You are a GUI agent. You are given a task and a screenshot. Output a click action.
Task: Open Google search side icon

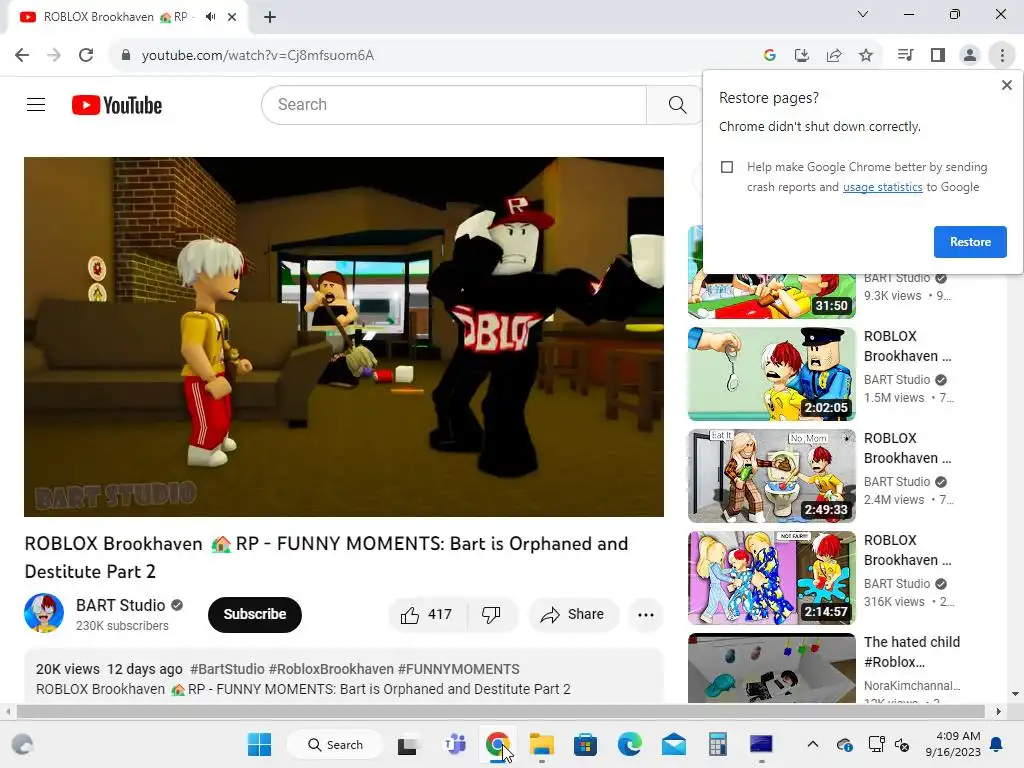[770, 55]
